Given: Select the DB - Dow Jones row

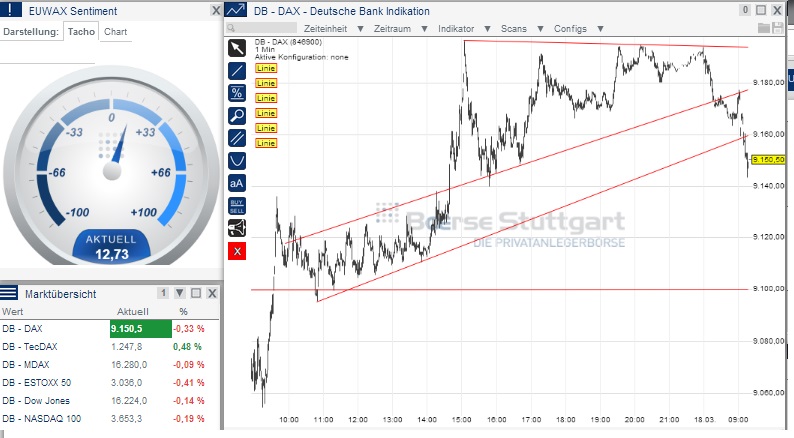Looking at the screenshot, I should (110, 401).
